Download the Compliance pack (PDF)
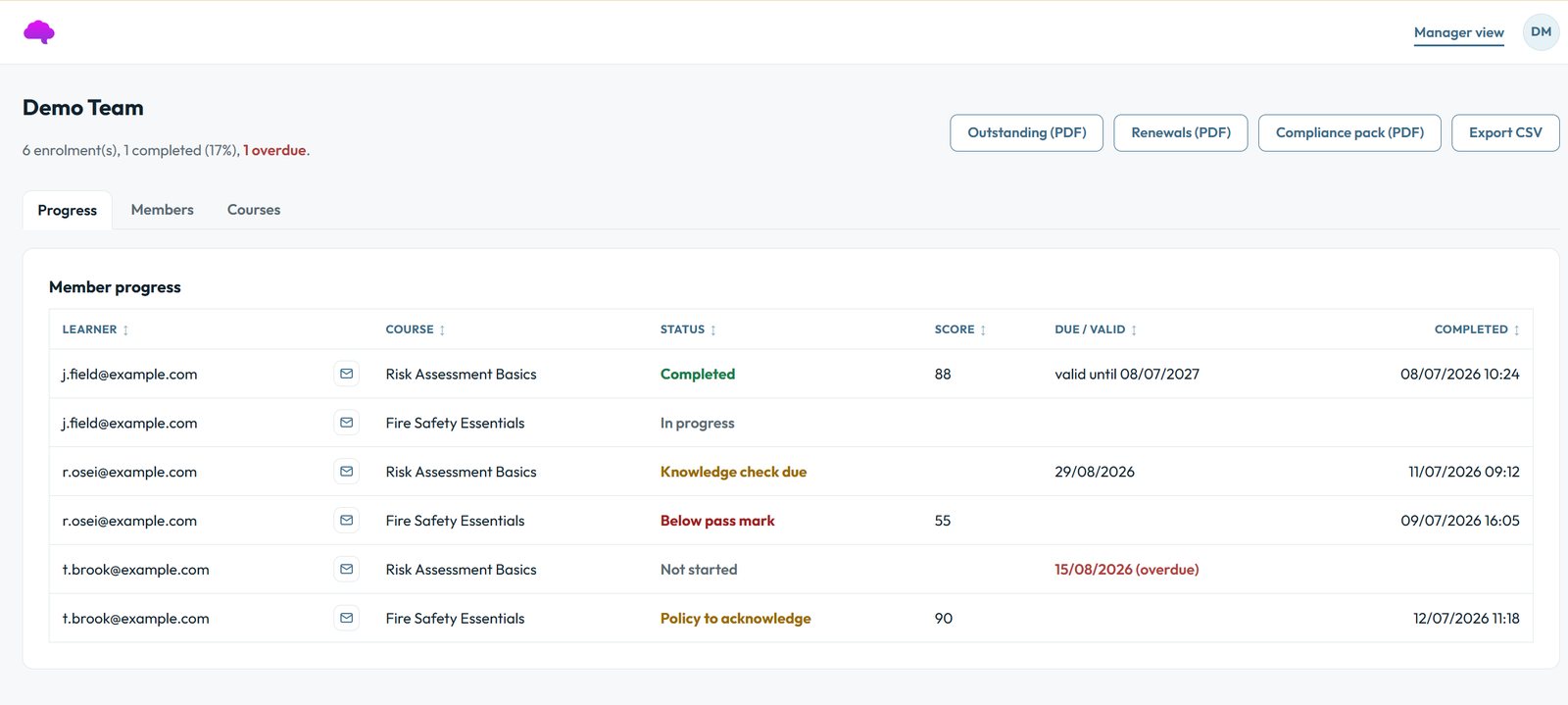The height and width of the screenshot is (705, 1568). pos(1349,132)
